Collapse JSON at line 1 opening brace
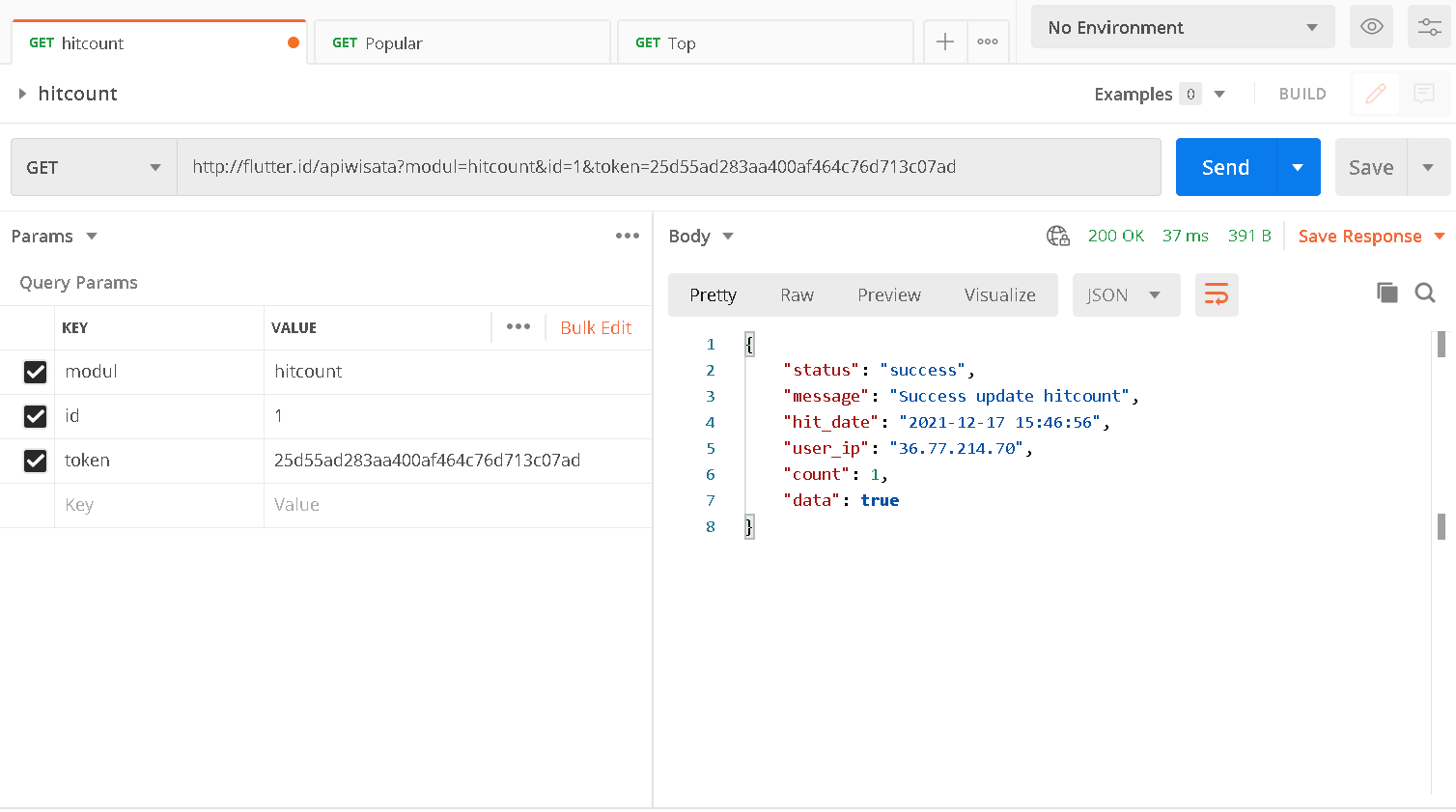The width and height of the screenshot is (1456, 812). coord(749,344)
